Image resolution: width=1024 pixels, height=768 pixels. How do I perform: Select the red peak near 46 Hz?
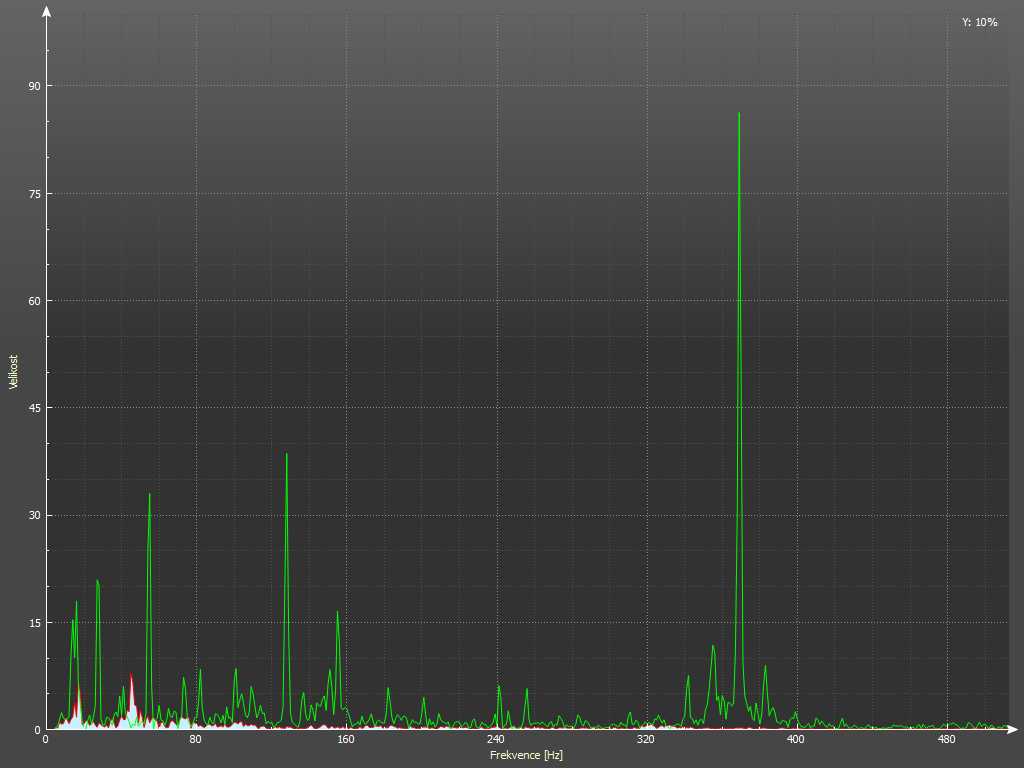pos(131,677)
